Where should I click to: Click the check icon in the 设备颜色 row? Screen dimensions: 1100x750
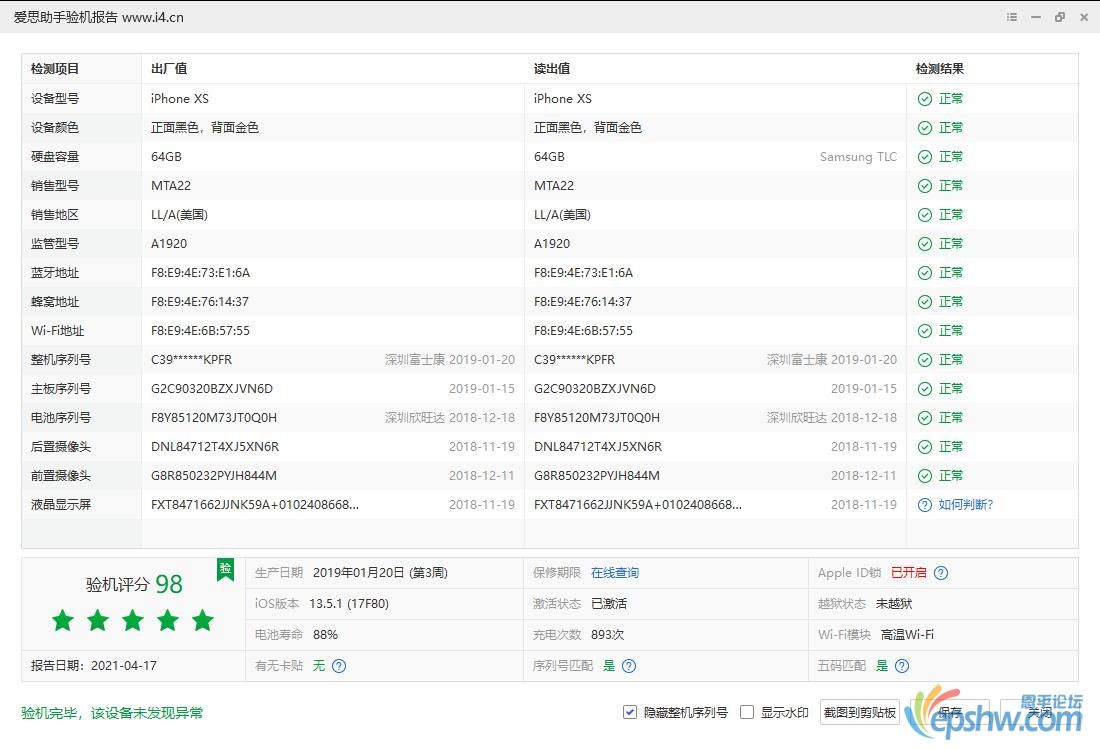[925, 128]
